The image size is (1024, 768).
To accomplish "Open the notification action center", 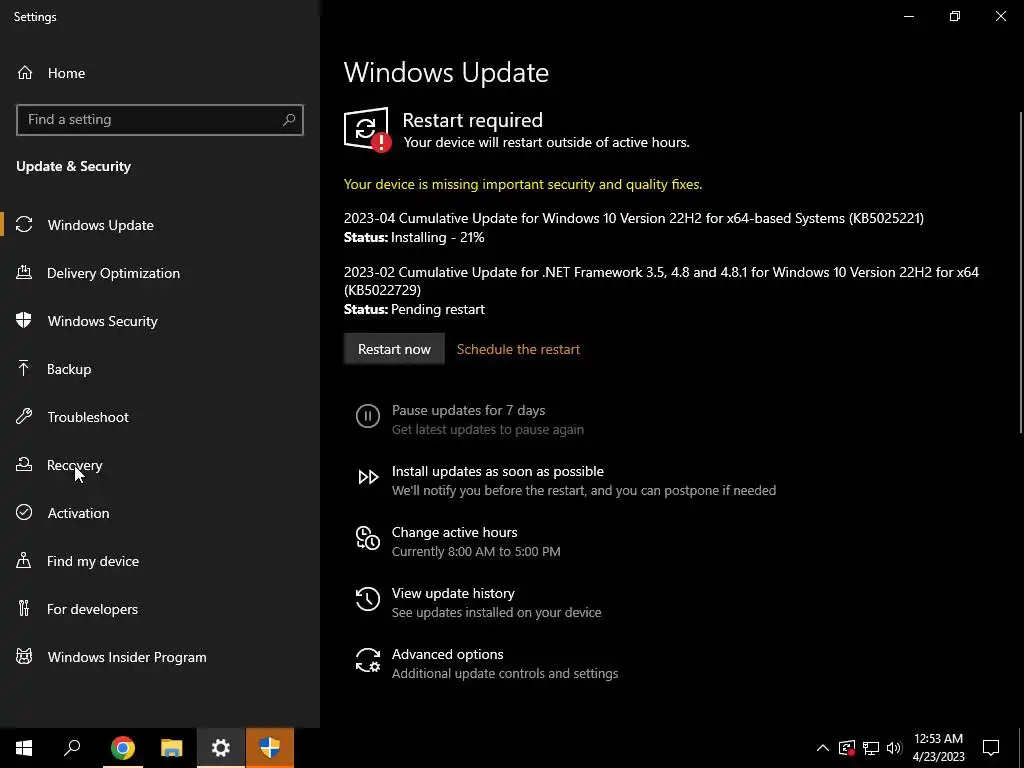I will pyautogui.click(x=991, y=748).
